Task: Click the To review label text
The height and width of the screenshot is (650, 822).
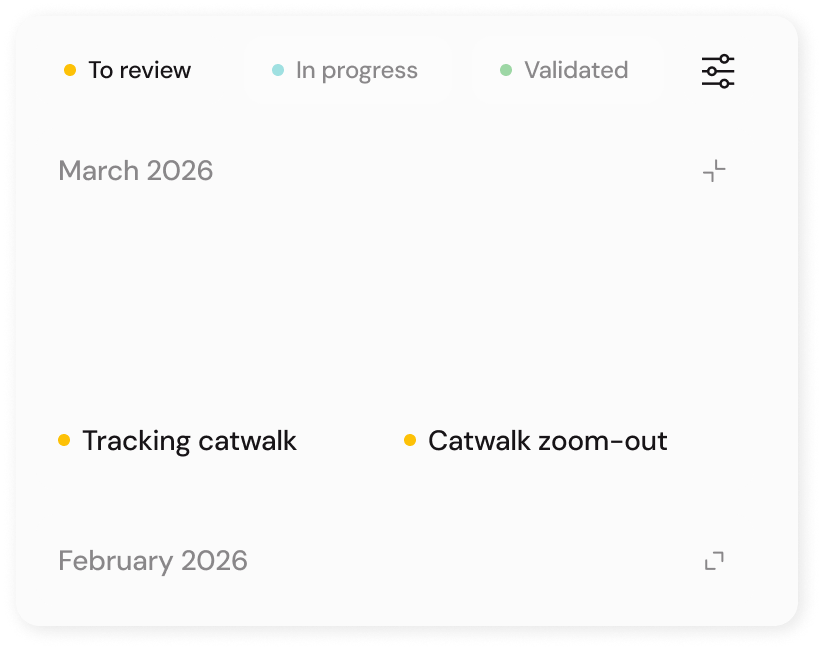Action: point(139,71)
